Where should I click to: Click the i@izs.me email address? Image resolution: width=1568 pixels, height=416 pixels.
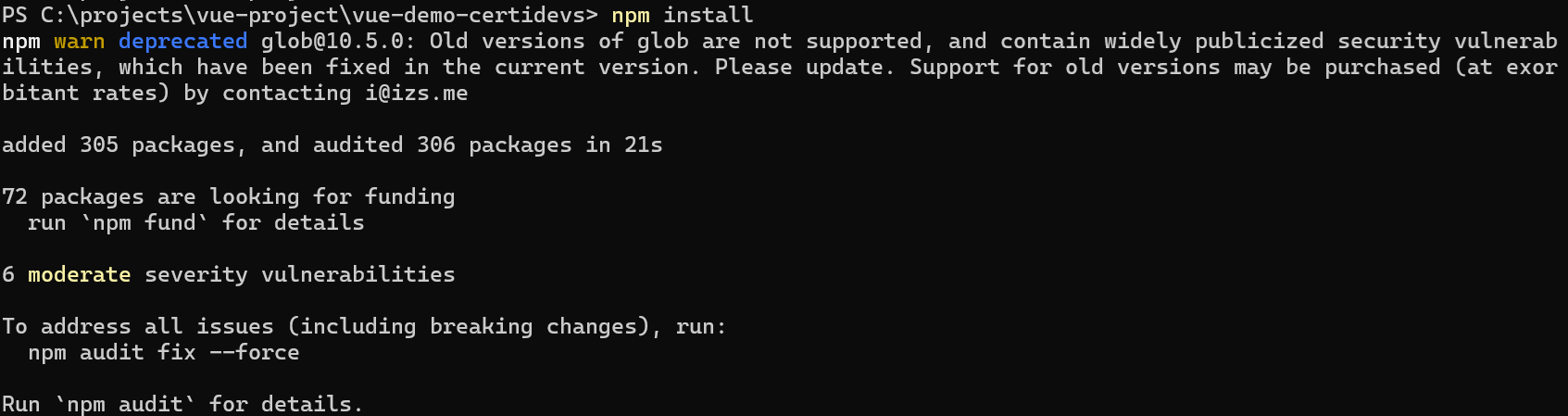(417, 94)
